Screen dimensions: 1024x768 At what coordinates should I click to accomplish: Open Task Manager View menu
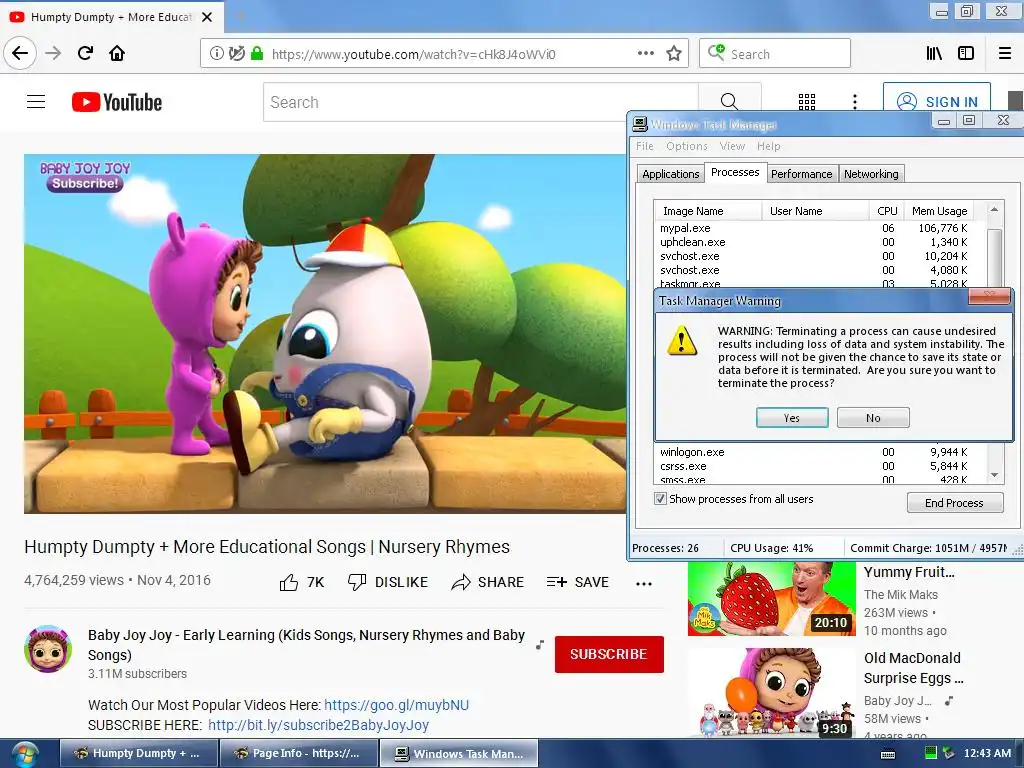point(732,146)
